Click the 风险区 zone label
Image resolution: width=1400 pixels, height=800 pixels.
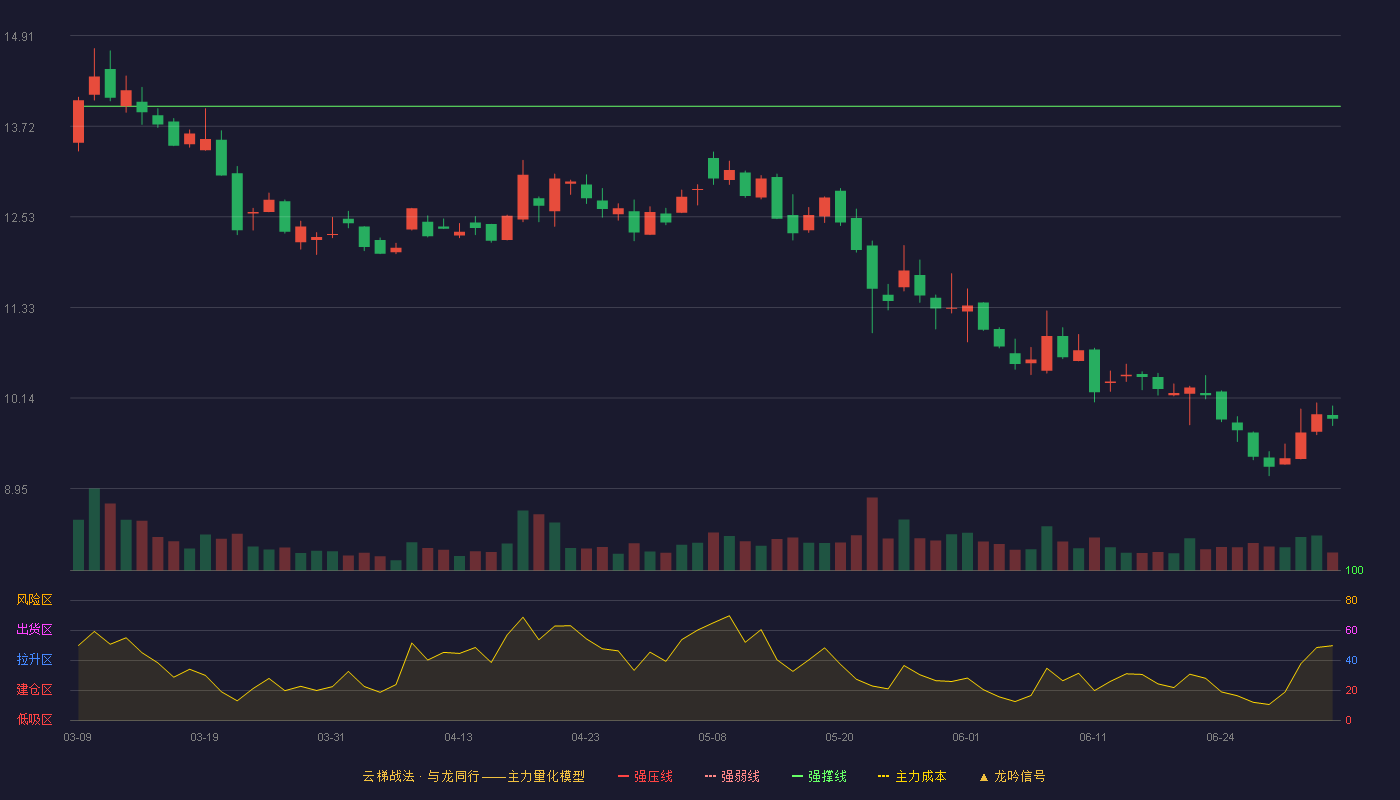[x=34, y=600]
